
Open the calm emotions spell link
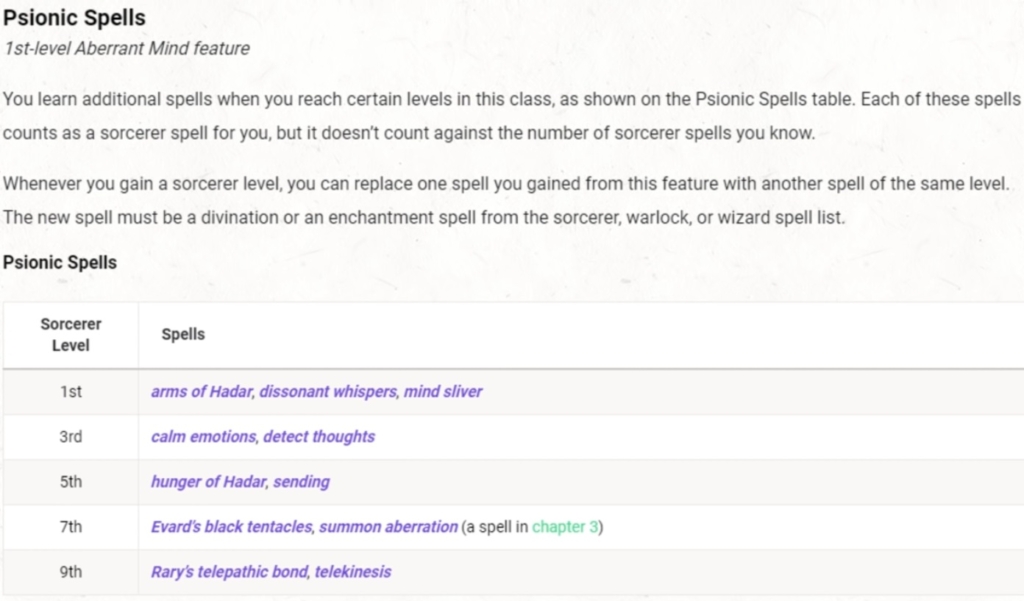tap(203, 436)
